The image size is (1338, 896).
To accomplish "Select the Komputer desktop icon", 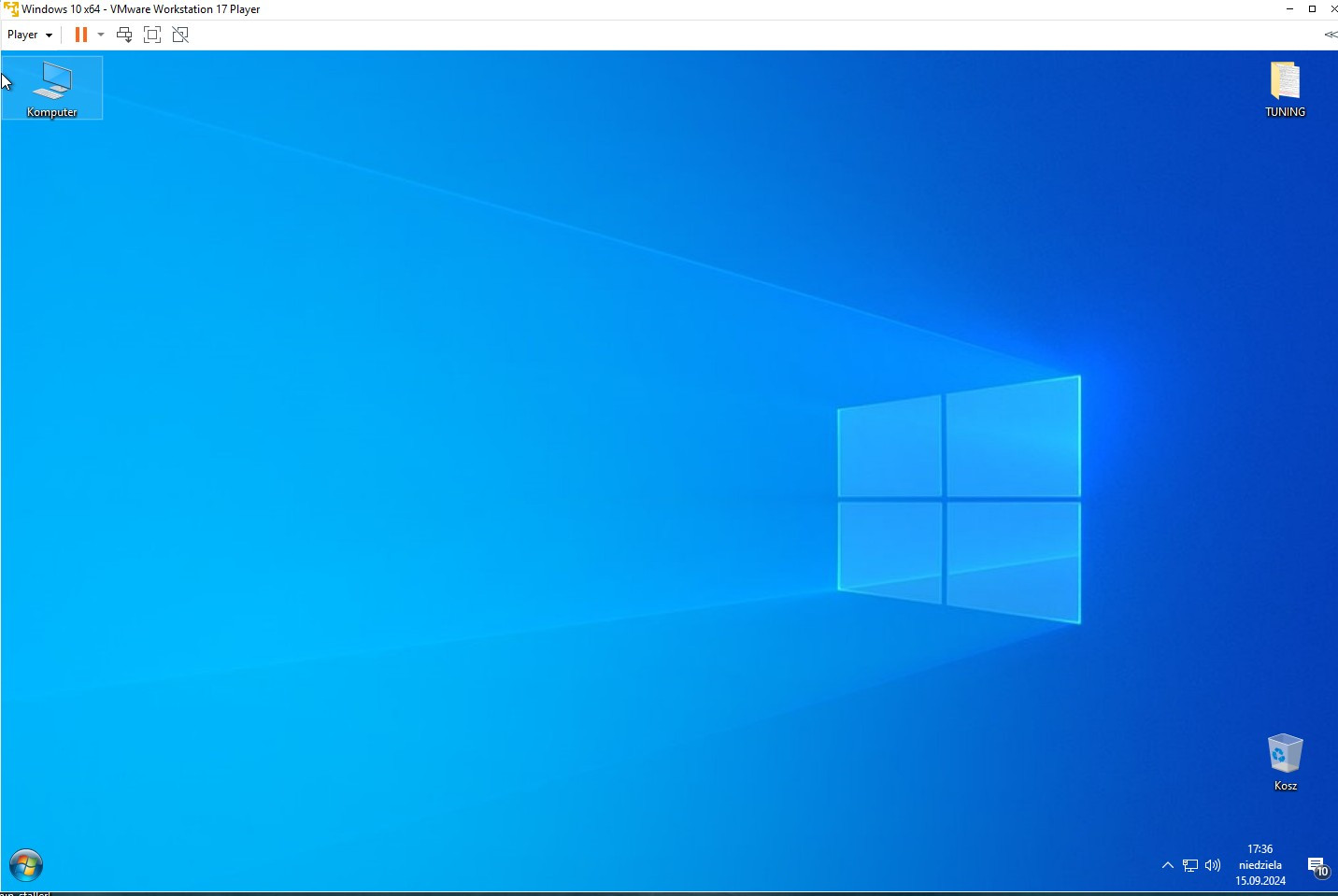I will coord(52,88).
